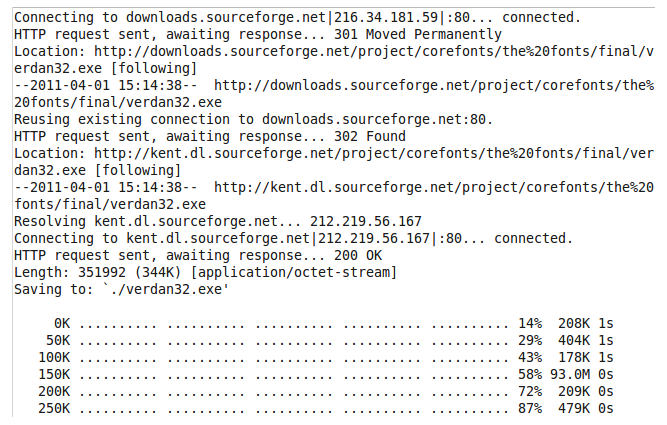
Task: Click the 'Resolving kent.dl.sourceforge.net' line
Action: pyautogui.click(x=150, y=221)
